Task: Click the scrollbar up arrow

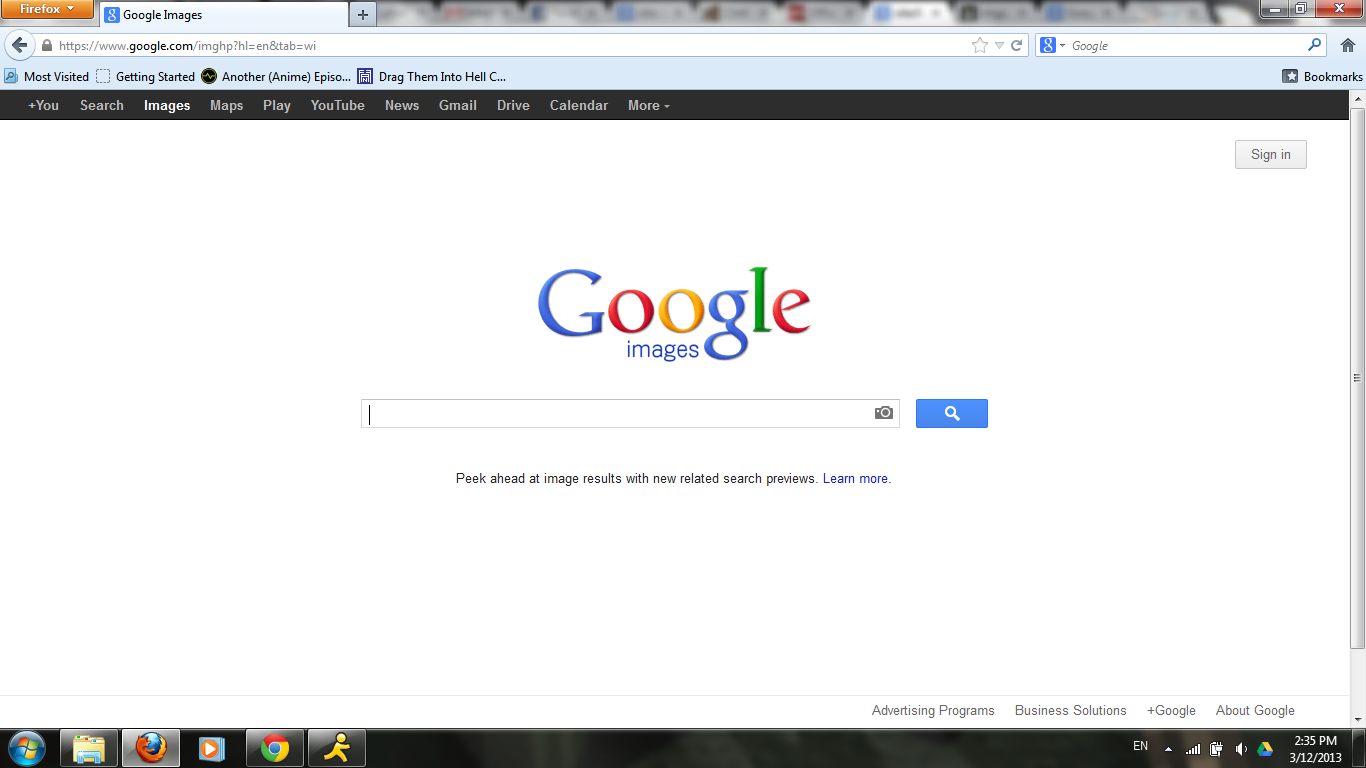Action: coord(1357,98)
